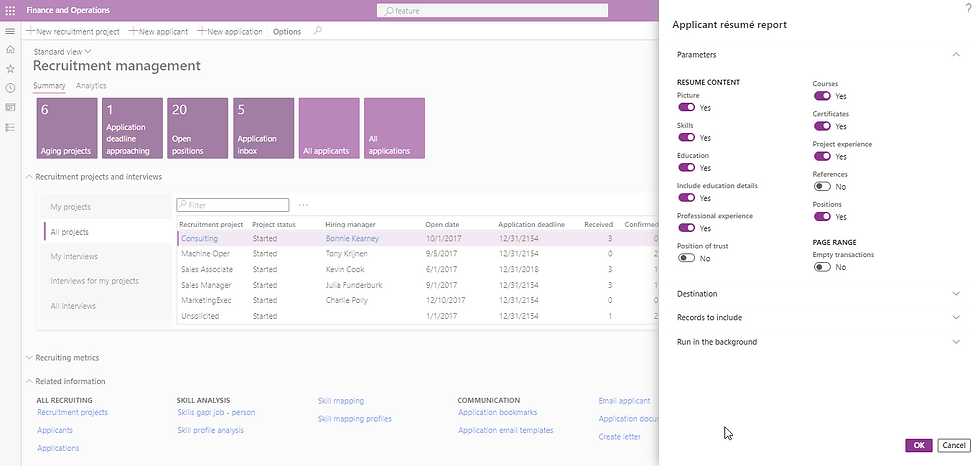Collapse Recruitment projects and interviews section
Screen dimensions: 980x466
(x=94, y=177)
